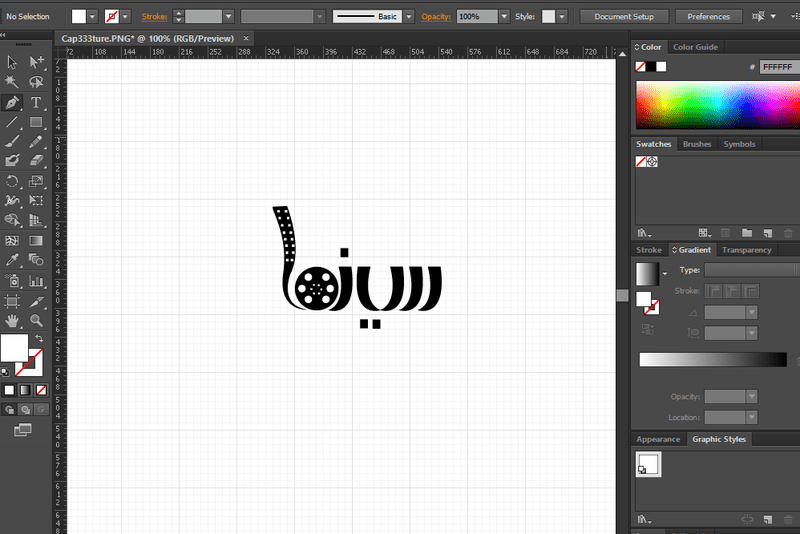Open the Transparency panel tab

pyautogui.click(x=746, y=250)
